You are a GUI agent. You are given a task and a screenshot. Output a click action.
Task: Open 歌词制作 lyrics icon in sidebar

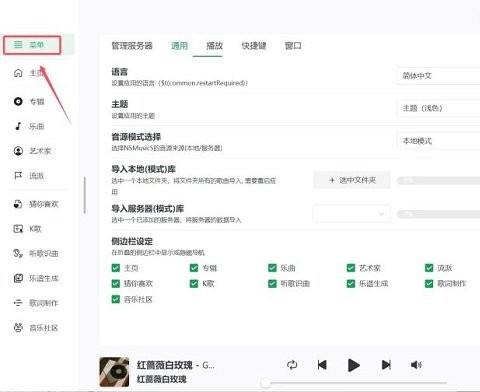pyautogui.click(x=18, y=303)
